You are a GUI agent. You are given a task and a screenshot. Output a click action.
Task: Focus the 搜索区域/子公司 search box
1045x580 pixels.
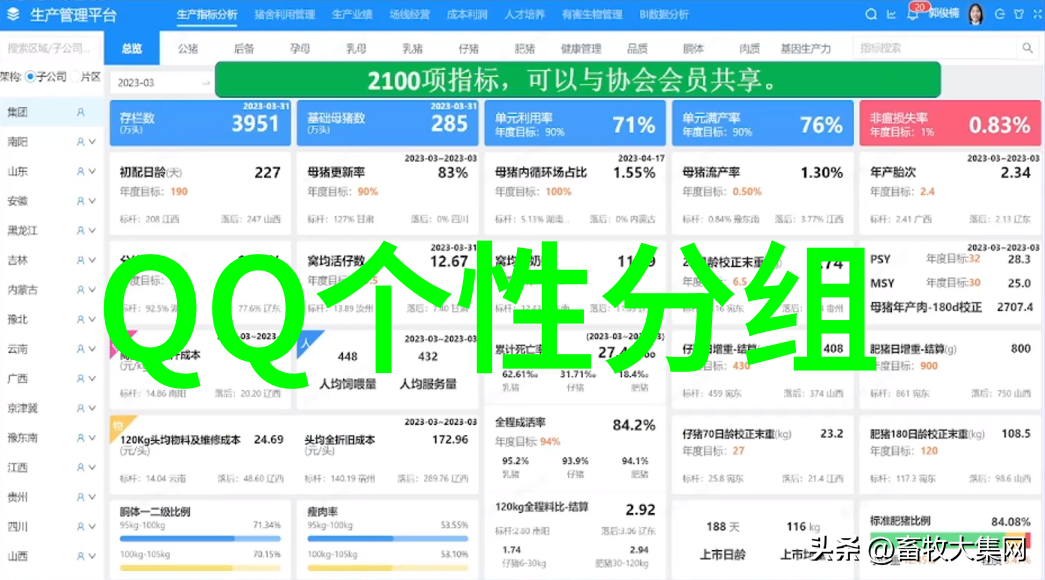(x=51, y=48)
